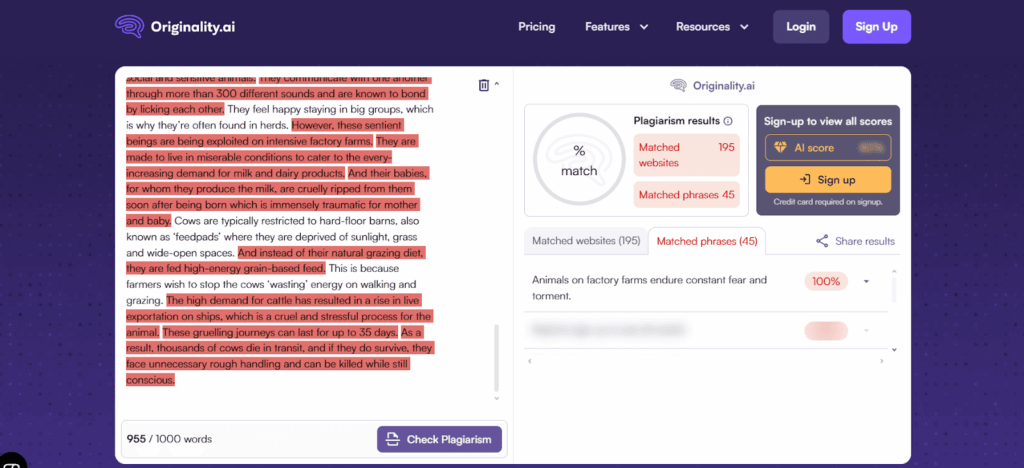Collapse text with caret beside trash icon
The image size is (1024, 468).
497,84
